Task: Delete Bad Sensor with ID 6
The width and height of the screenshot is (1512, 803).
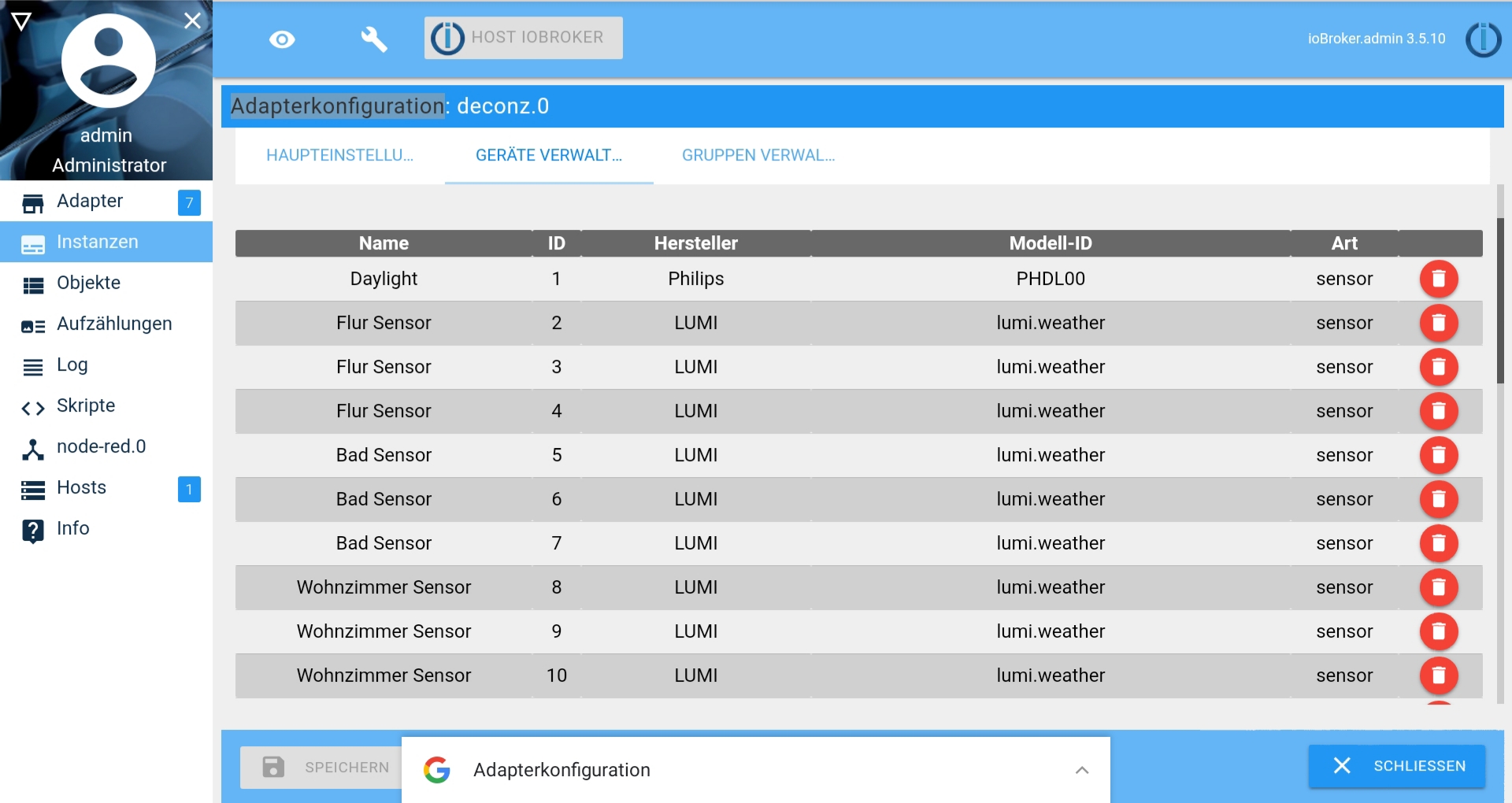Action: (x=1438, y=499)
